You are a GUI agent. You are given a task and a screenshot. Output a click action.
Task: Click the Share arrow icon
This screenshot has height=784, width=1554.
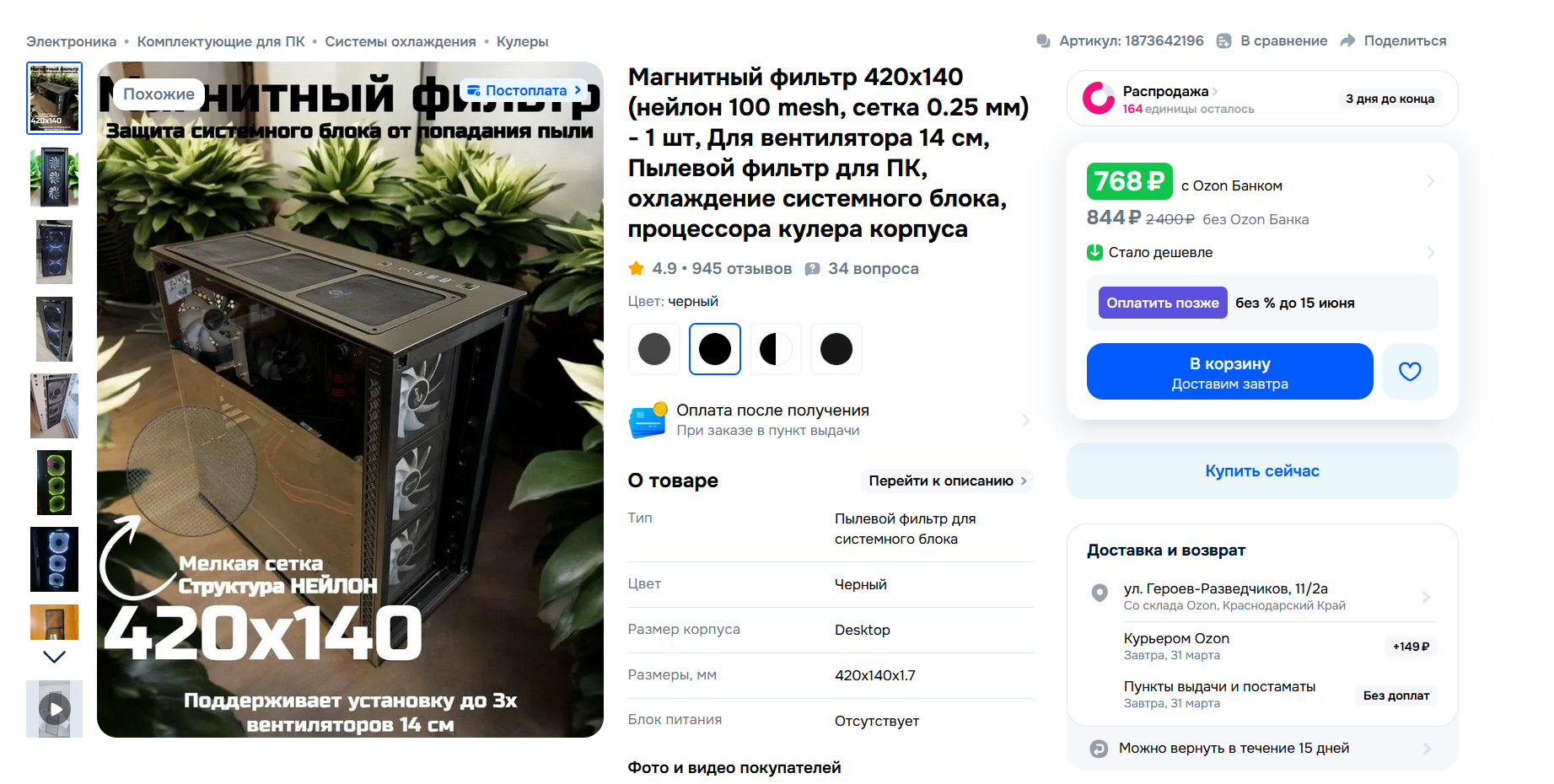(1347, 40)
